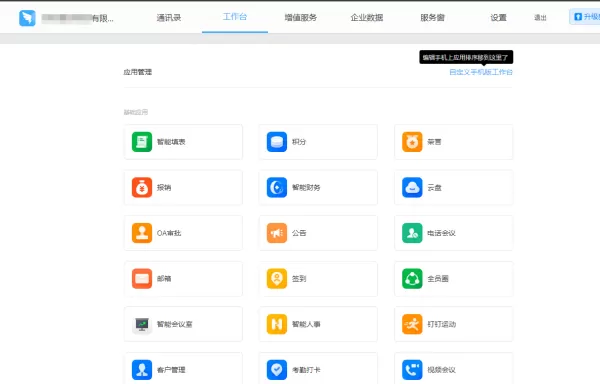Open the 全员圈 app icon
The image size is (600, 384).
412,278
